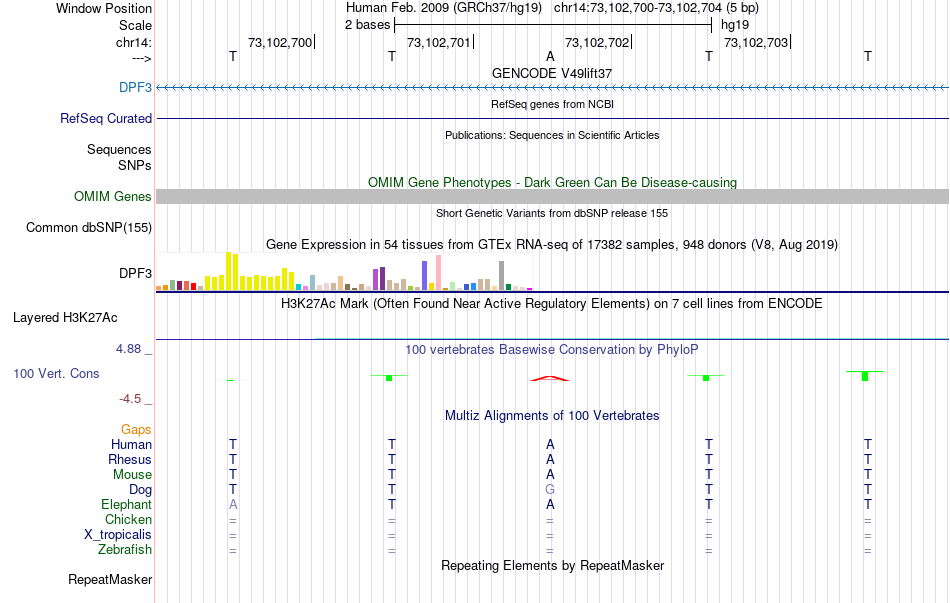This screenshot has height=603, width=950.
Task: Click the Scale label
Action: 135,25
